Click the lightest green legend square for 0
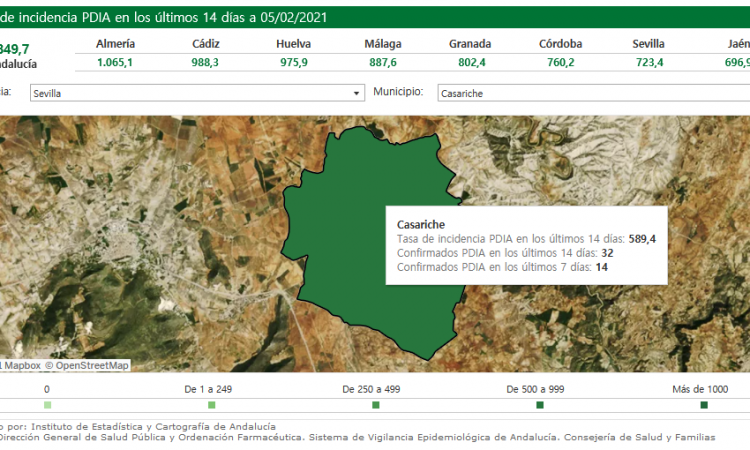Image resolution: width=750 pixels, height=450 pixels. pyautogui.click(x=47, y=405)
